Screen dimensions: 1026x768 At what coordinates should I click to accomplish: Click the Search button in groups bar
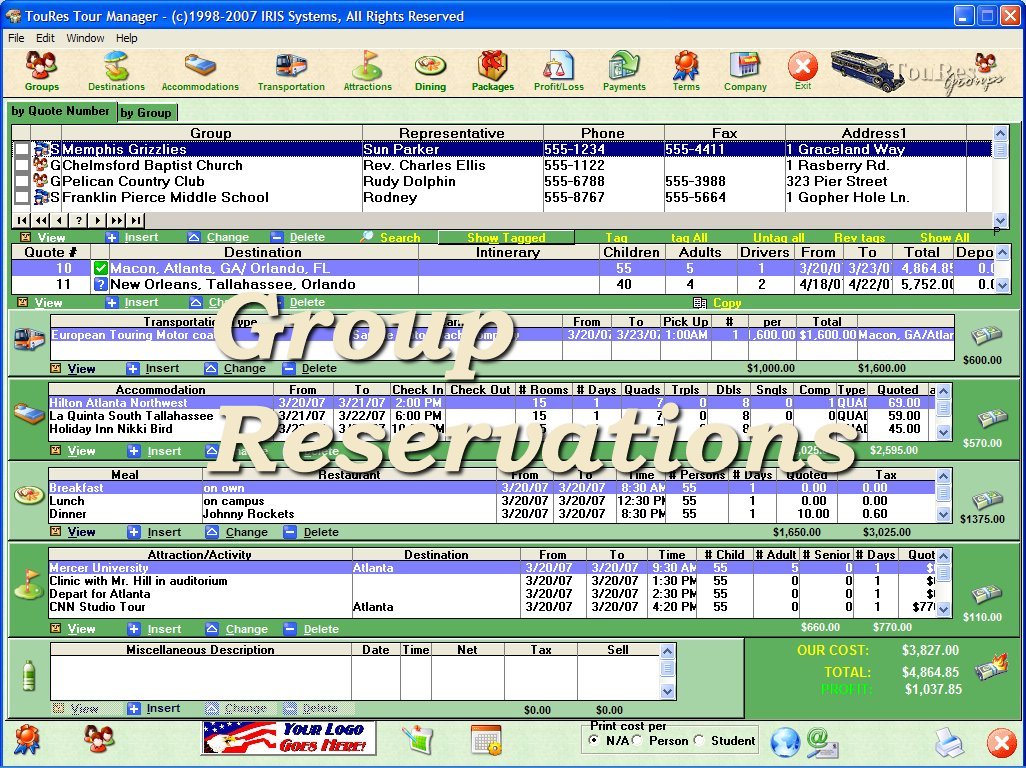pos(391,237)
